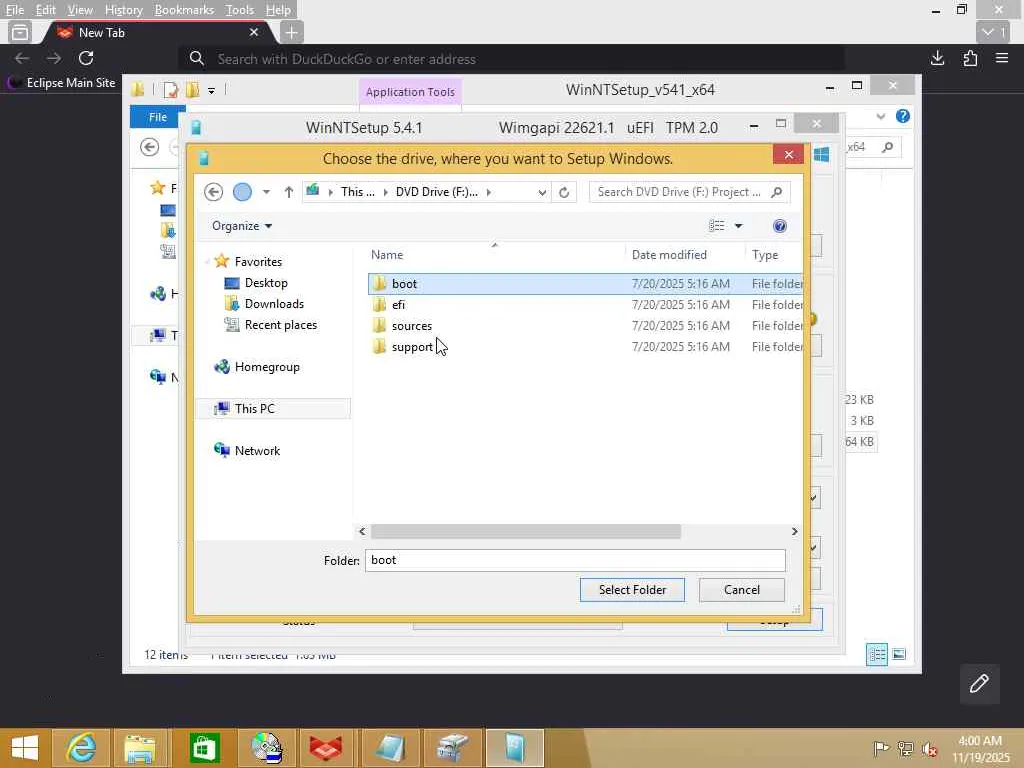Open the Application Tools ribbon tab

pos(410,92)
